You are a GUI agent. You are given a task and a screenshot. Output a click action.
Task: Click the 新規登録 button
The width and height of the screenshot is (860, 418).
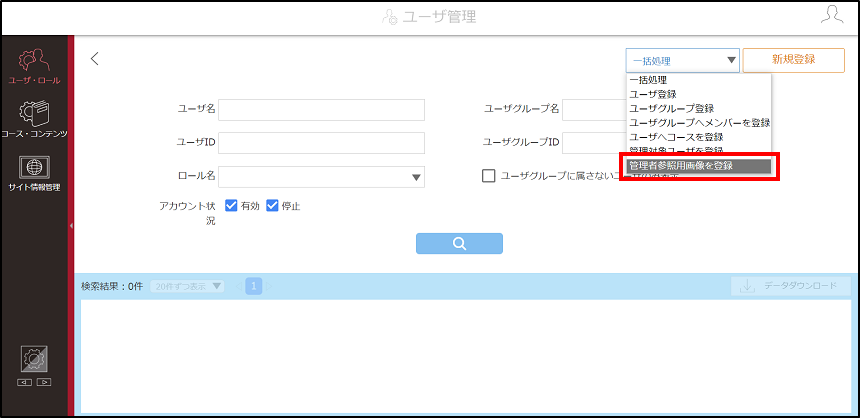point(794,60)
